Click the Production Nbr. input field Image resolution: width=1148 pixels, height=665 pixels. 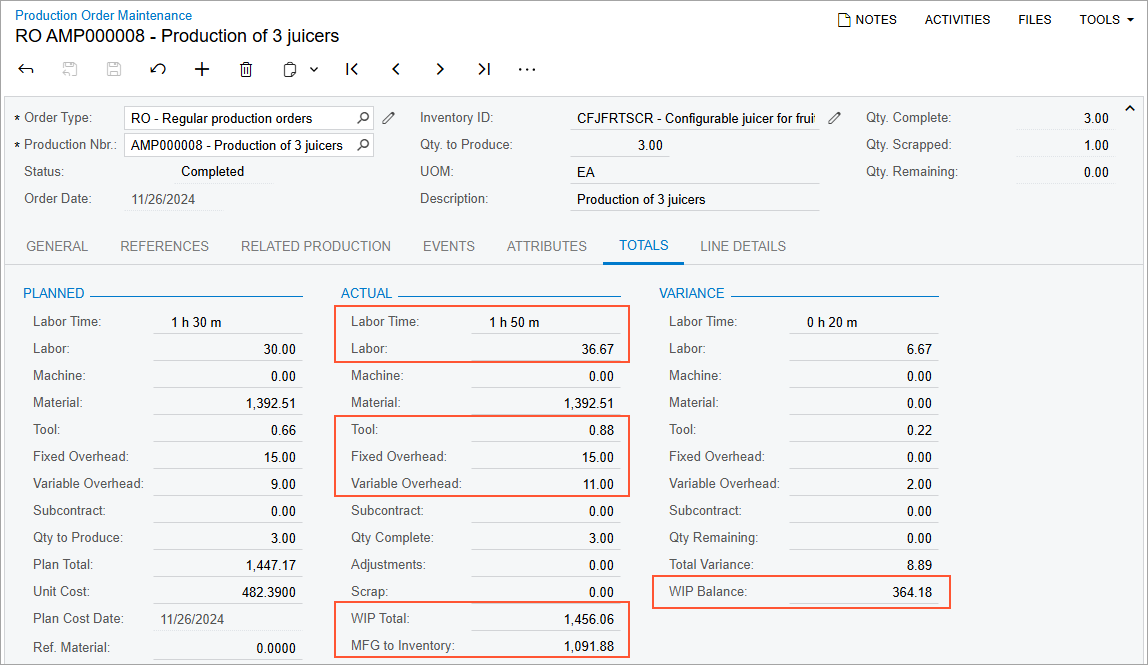[x=238, y=145]
